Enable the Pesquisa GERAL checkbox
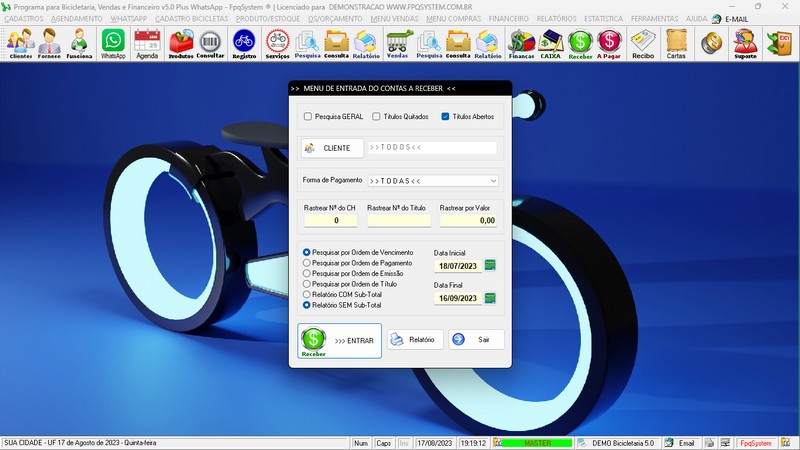 308,117
